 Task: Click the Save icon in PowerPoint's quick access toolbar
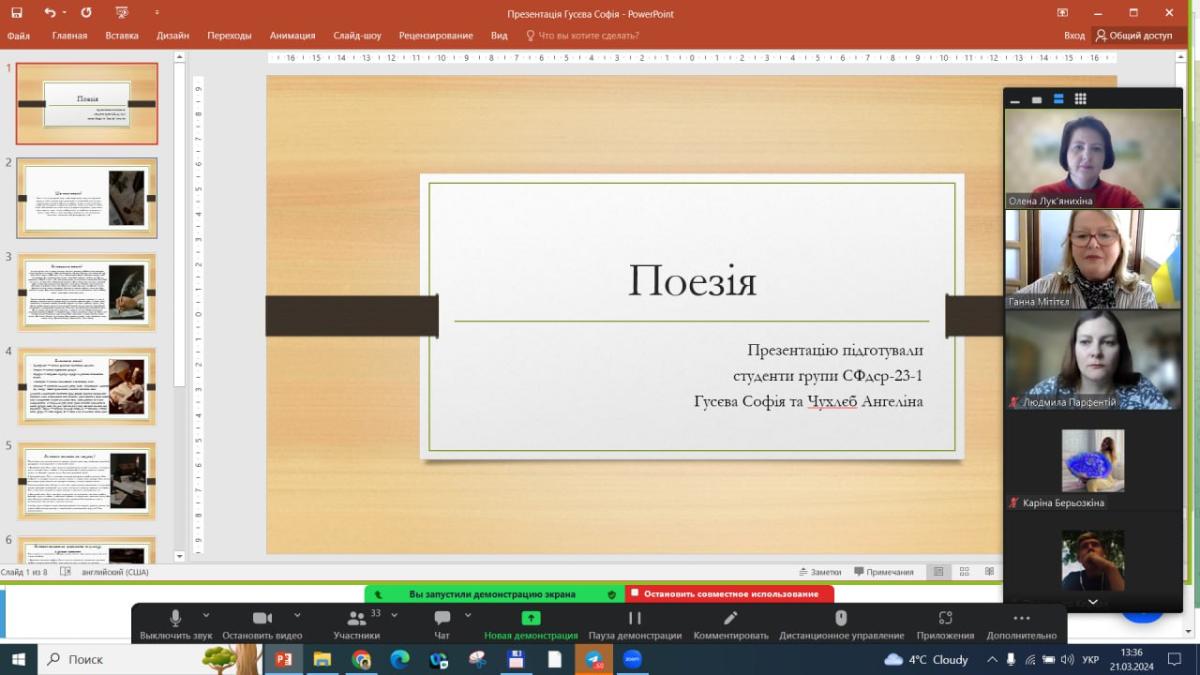18,12
